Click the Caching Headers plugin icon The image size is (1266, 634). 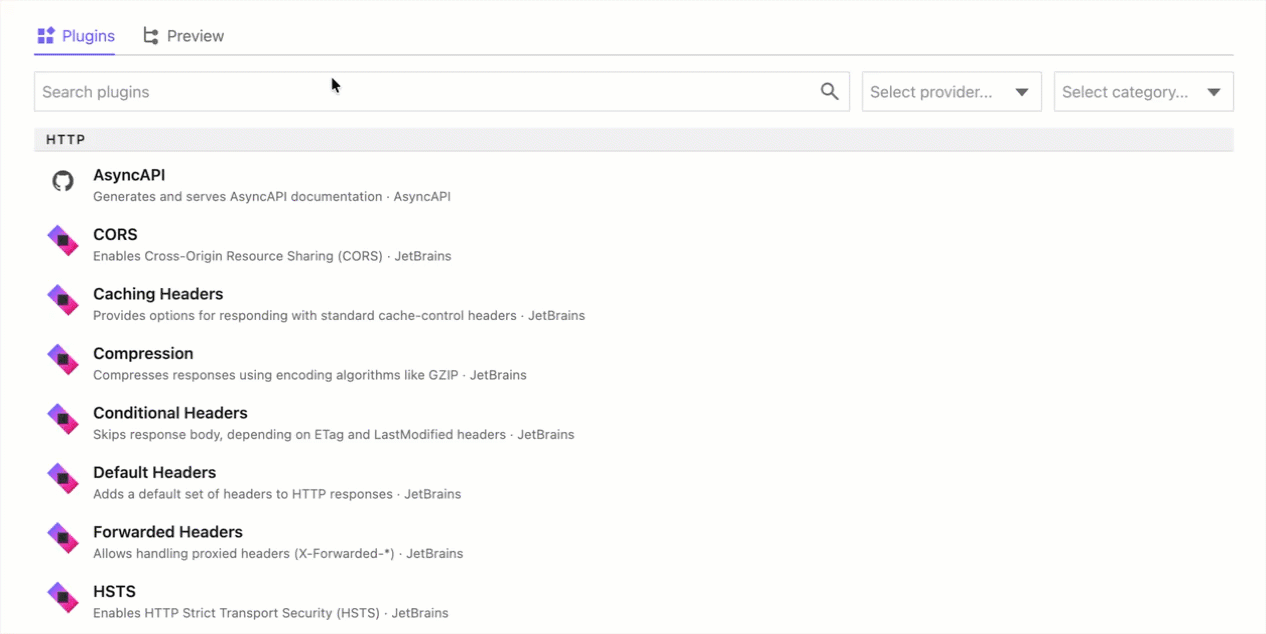[x=63, y=301]
